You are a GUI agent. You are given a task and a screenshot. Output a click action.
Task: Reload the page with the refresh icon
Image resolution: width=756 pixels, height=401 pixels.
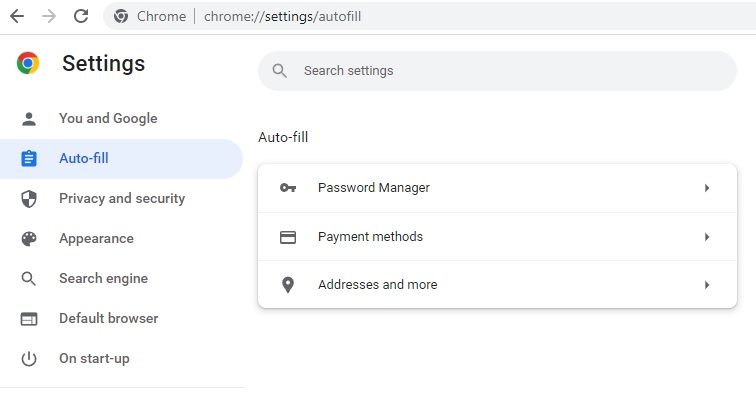pyautogui.click(x=81, y=16)
